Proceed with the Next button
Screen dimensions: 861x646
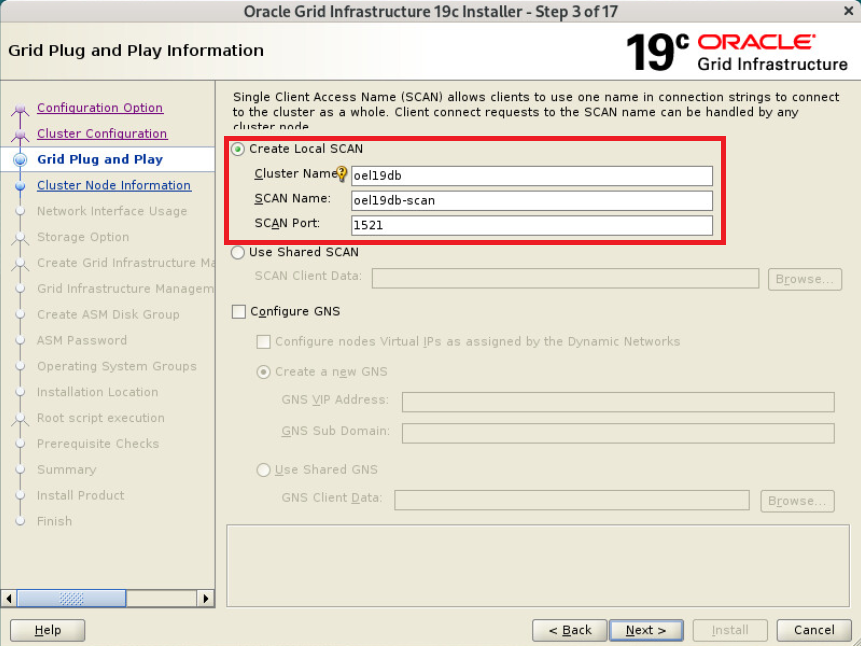(x=646, y=630)
